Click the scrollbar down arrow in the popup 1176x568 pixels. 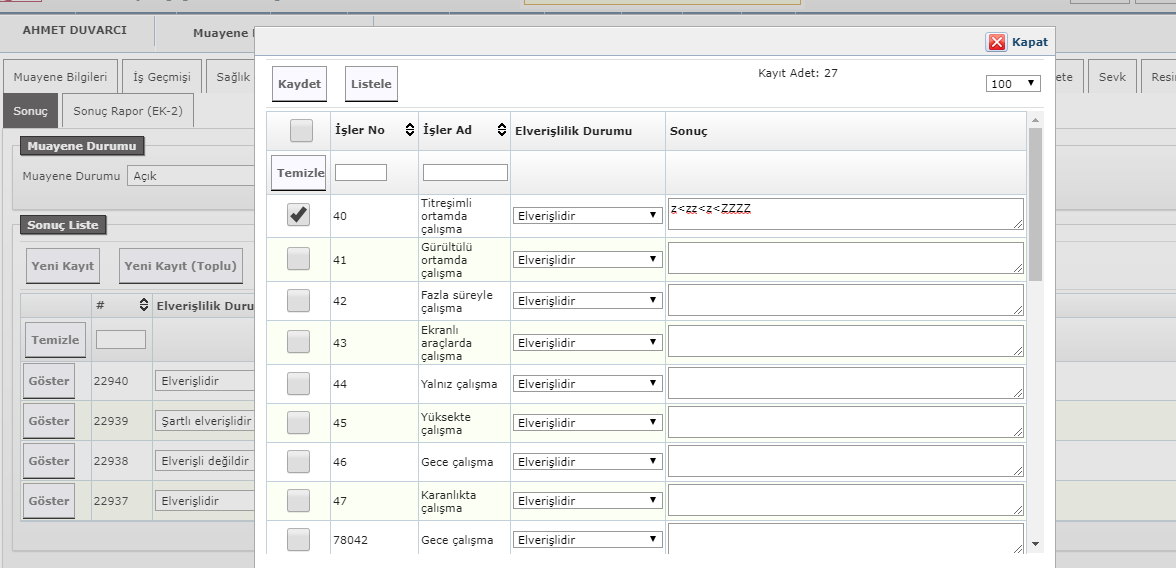coord(1035,544)
